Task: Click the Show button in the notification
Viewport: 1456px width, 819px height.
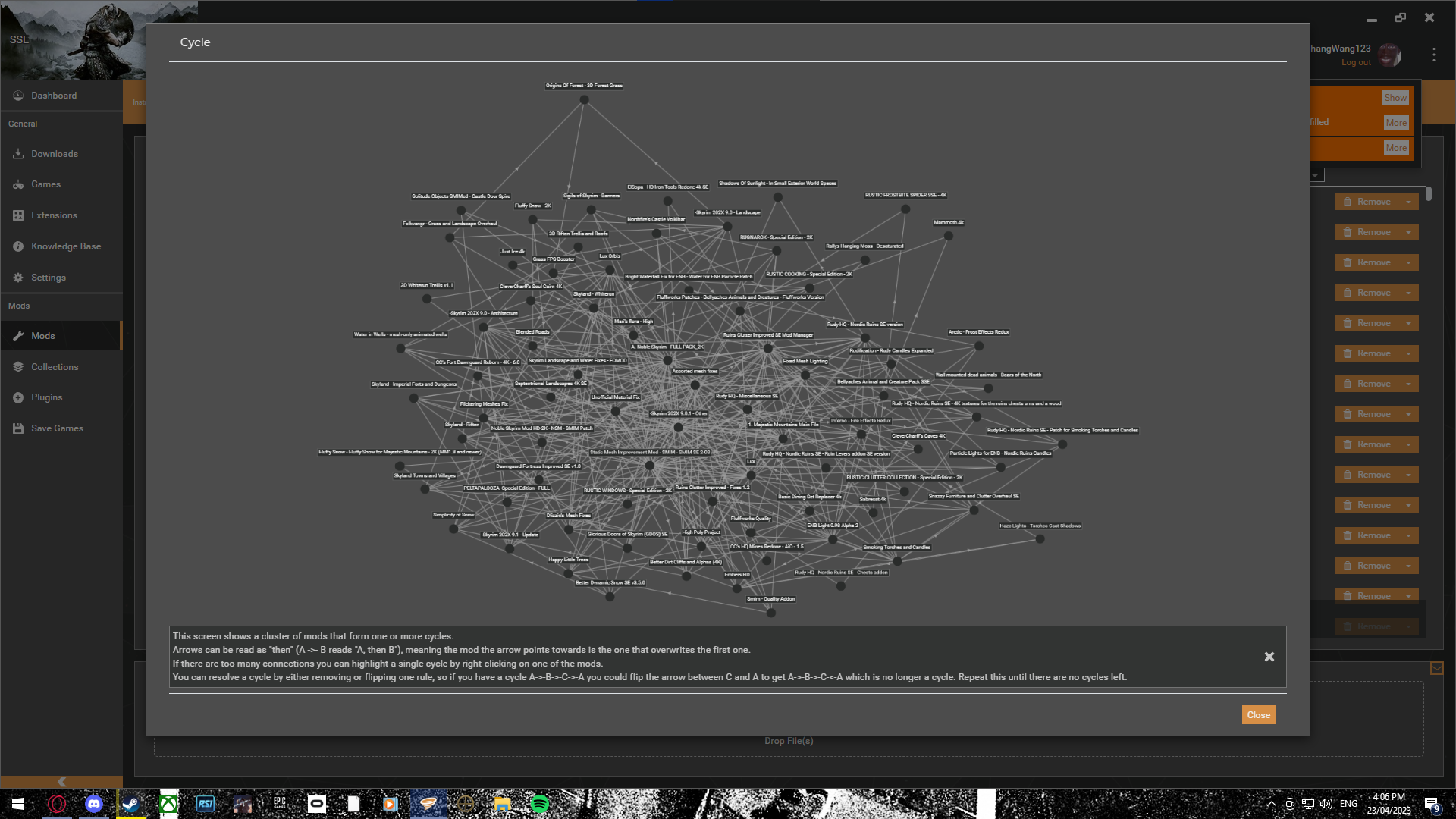Action: 1395,97
